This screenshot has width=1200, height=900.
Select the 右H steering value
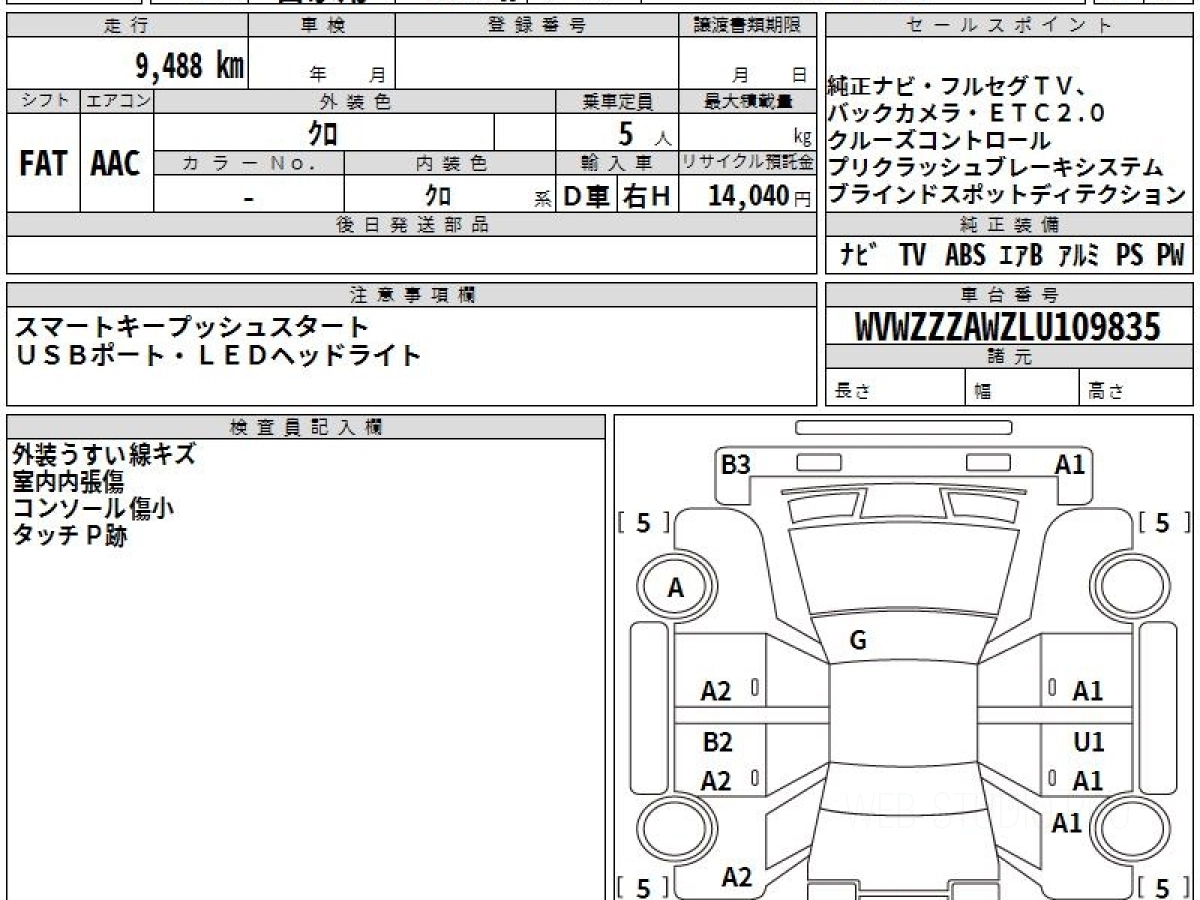click(647, 197)
